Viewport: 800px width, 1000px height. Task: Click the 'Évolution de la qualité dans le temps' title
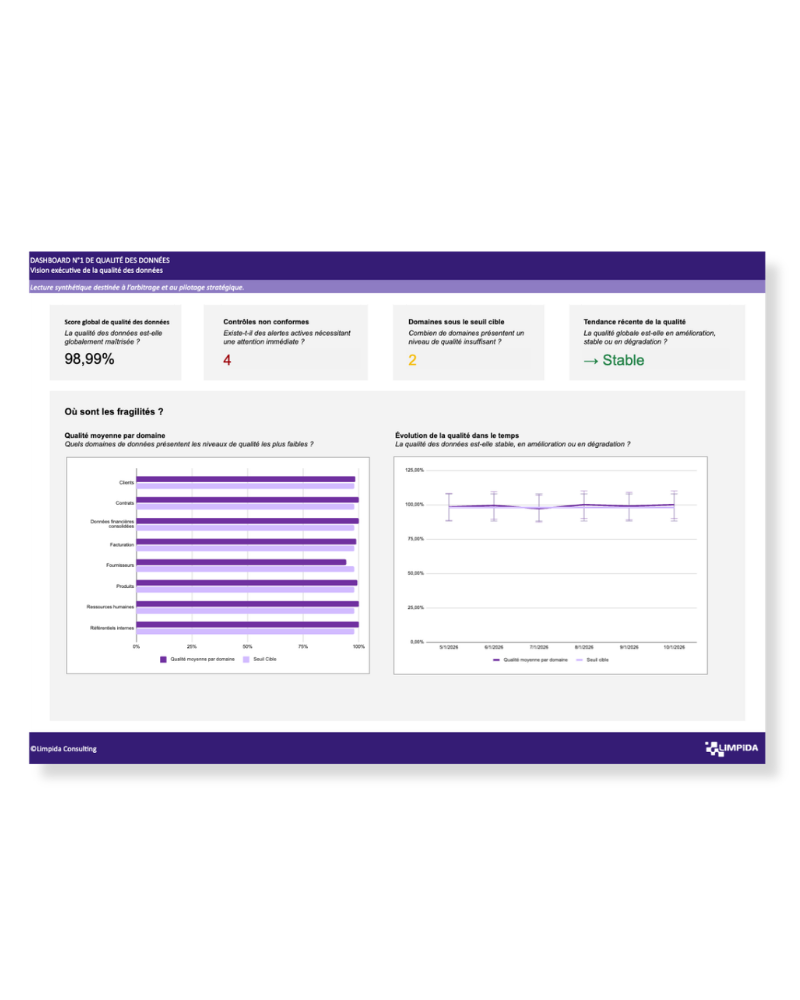(457, 436)
